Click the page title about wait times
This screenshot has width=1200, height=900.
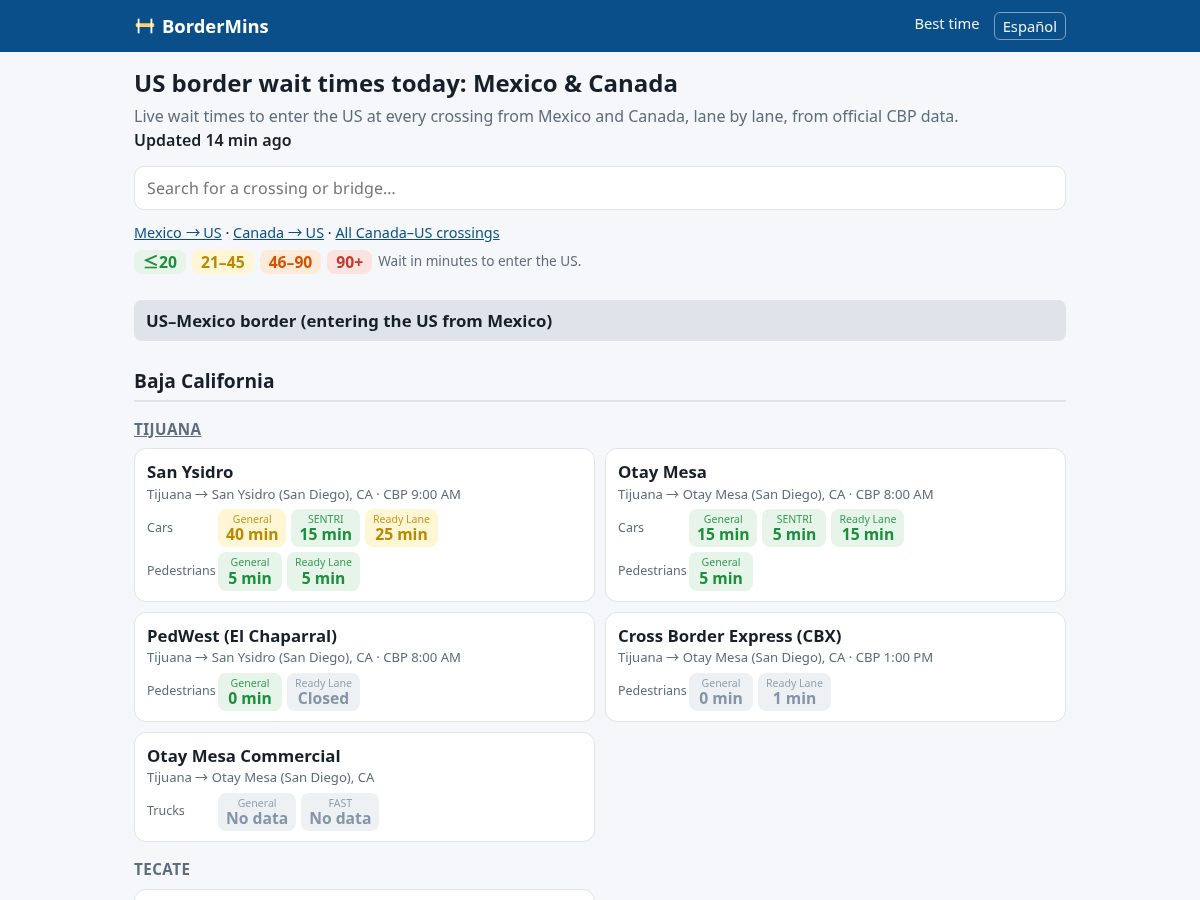click(406, 83)
